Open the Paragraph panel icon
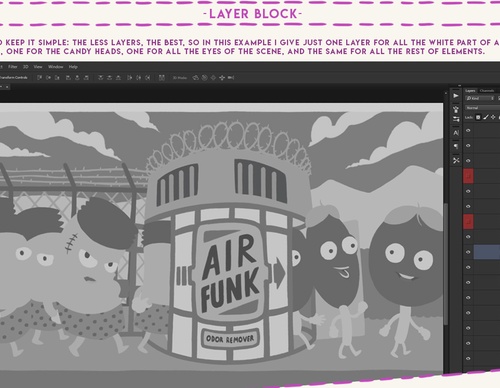The height and width of the screenshot is (388, 500). 456,146
